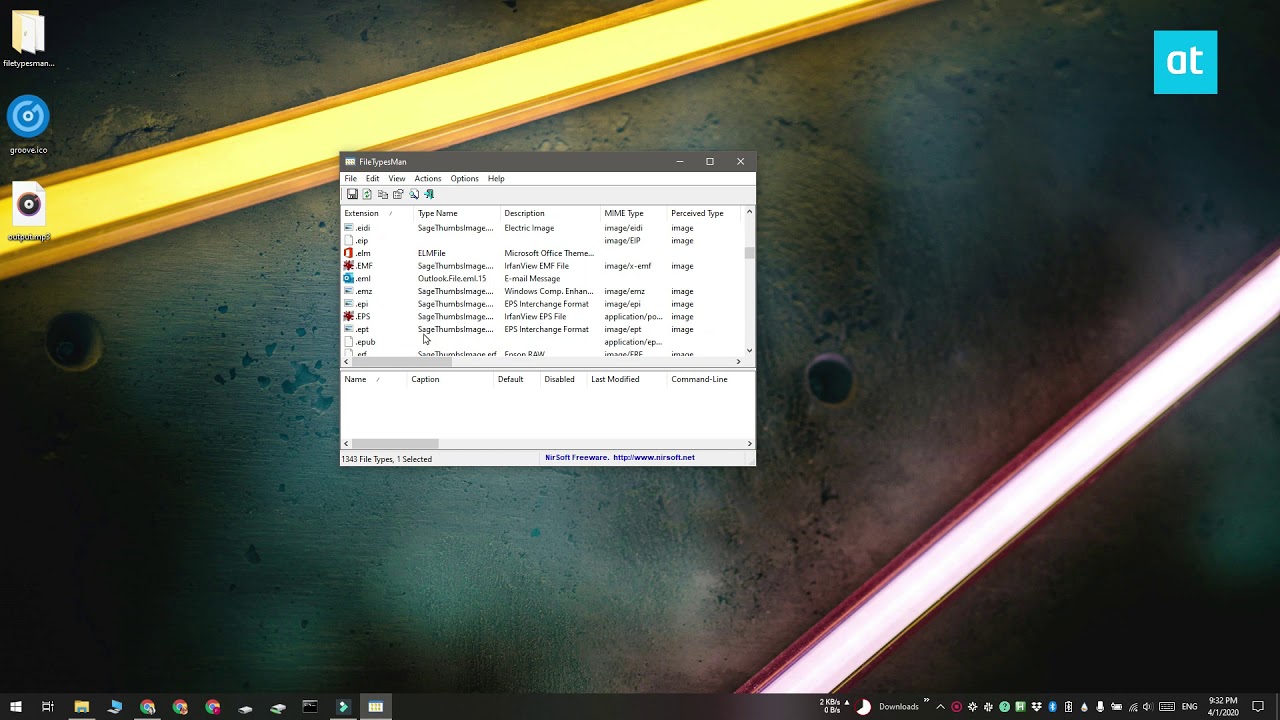Click the ENG language indicator
This screenshot has height=720, width=1280.
point(1189,707)
